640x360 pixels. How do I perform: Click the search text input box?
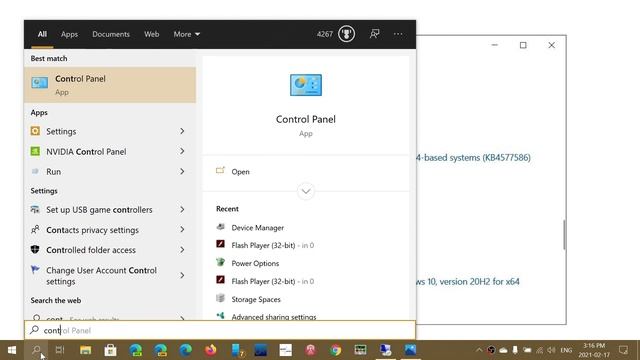(x=220, y=330)
